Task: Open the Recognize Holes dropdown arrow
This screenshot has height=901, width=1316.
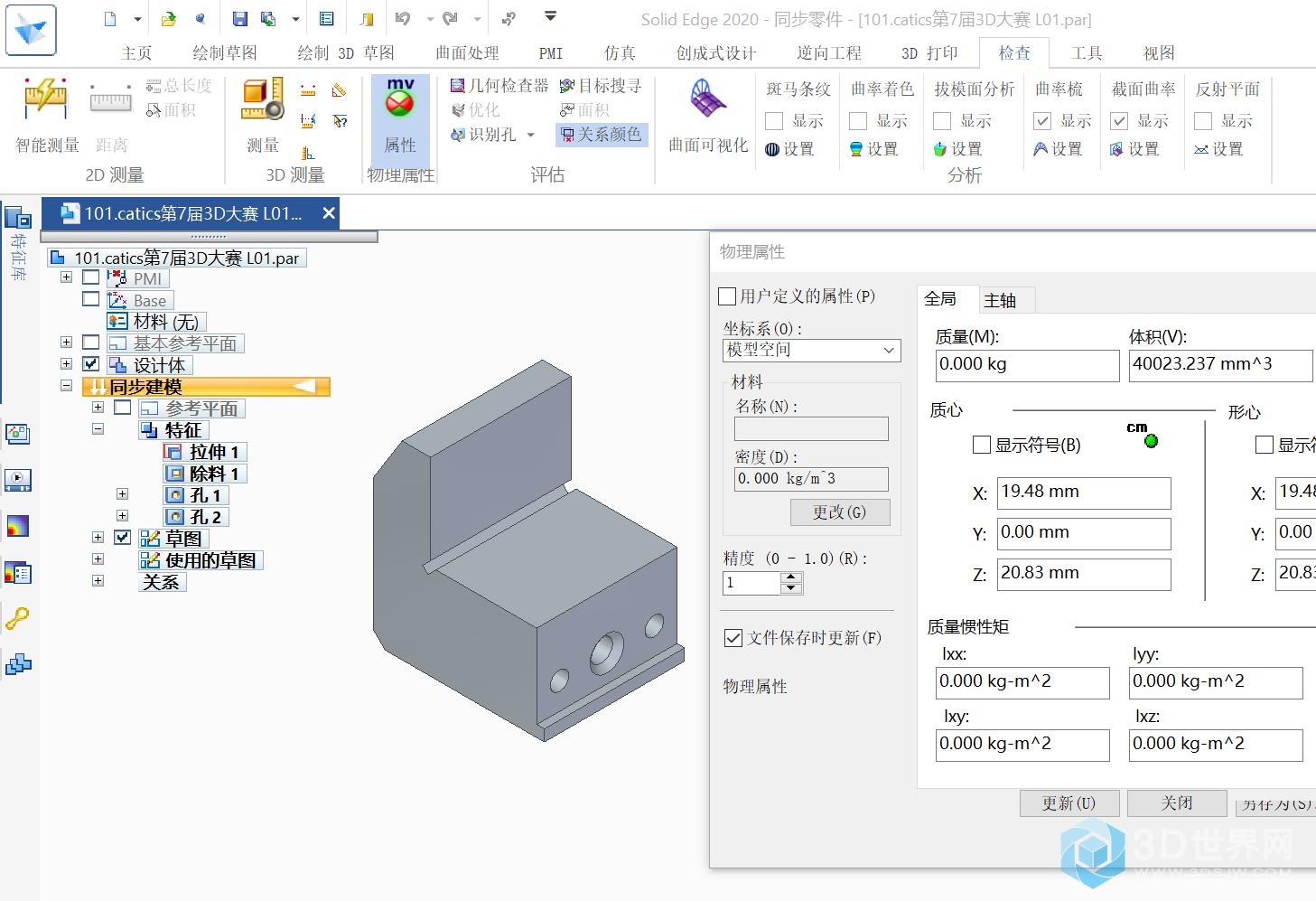Action: coord(531,135)
